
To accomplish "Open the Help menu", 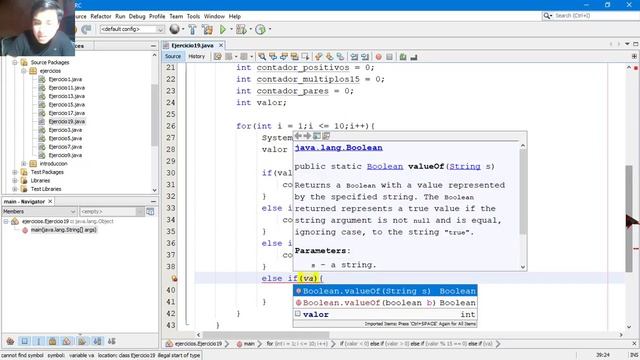I will (234, 16).
